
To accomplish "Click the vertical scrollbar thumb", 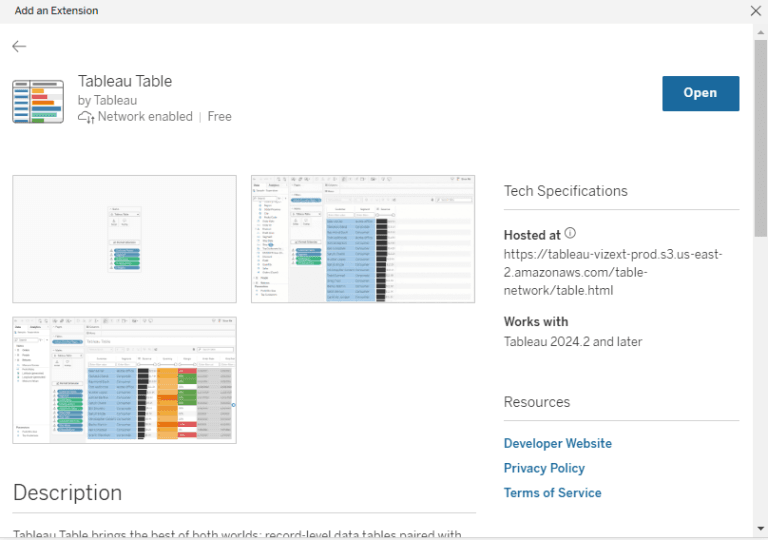I will (x=760, y=138).
